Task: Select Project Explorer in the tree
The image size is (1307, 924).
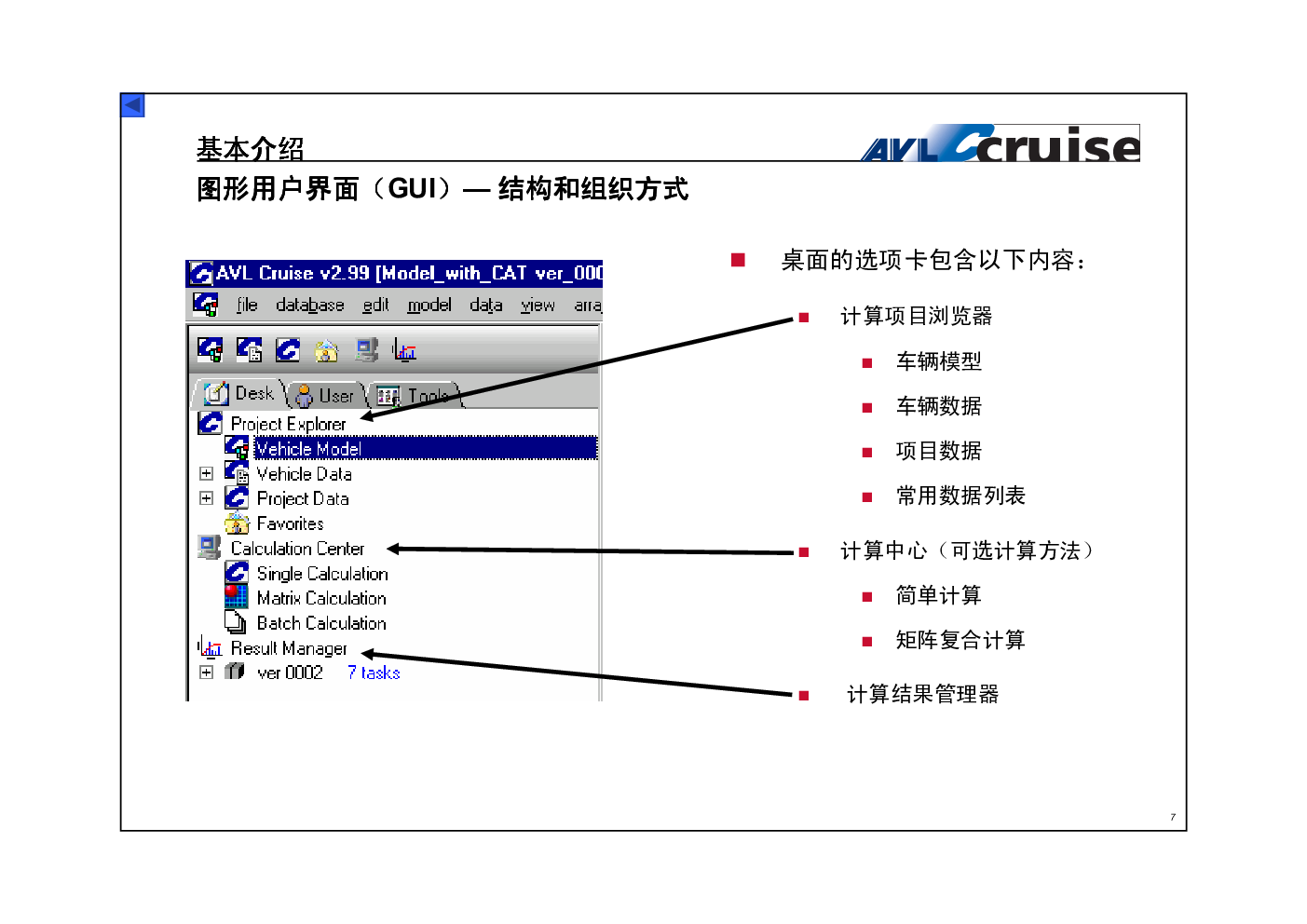Action: click(288, 424)
